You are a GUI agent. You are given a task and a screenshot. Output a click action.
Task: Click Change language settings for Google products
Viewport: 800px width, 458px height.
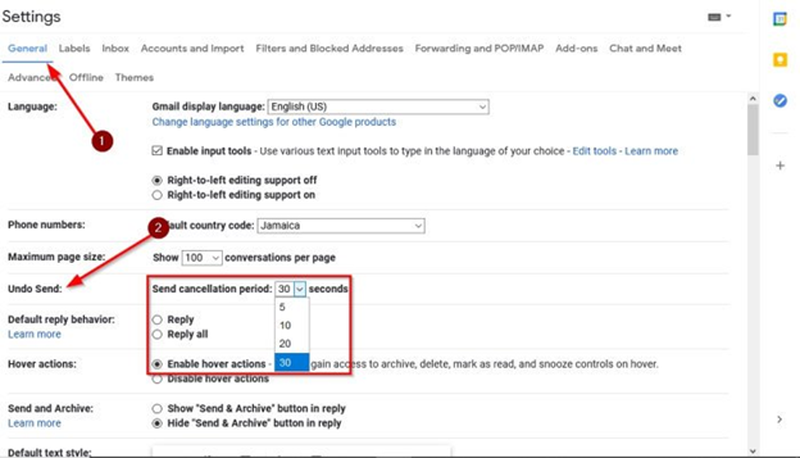[273, 122]
